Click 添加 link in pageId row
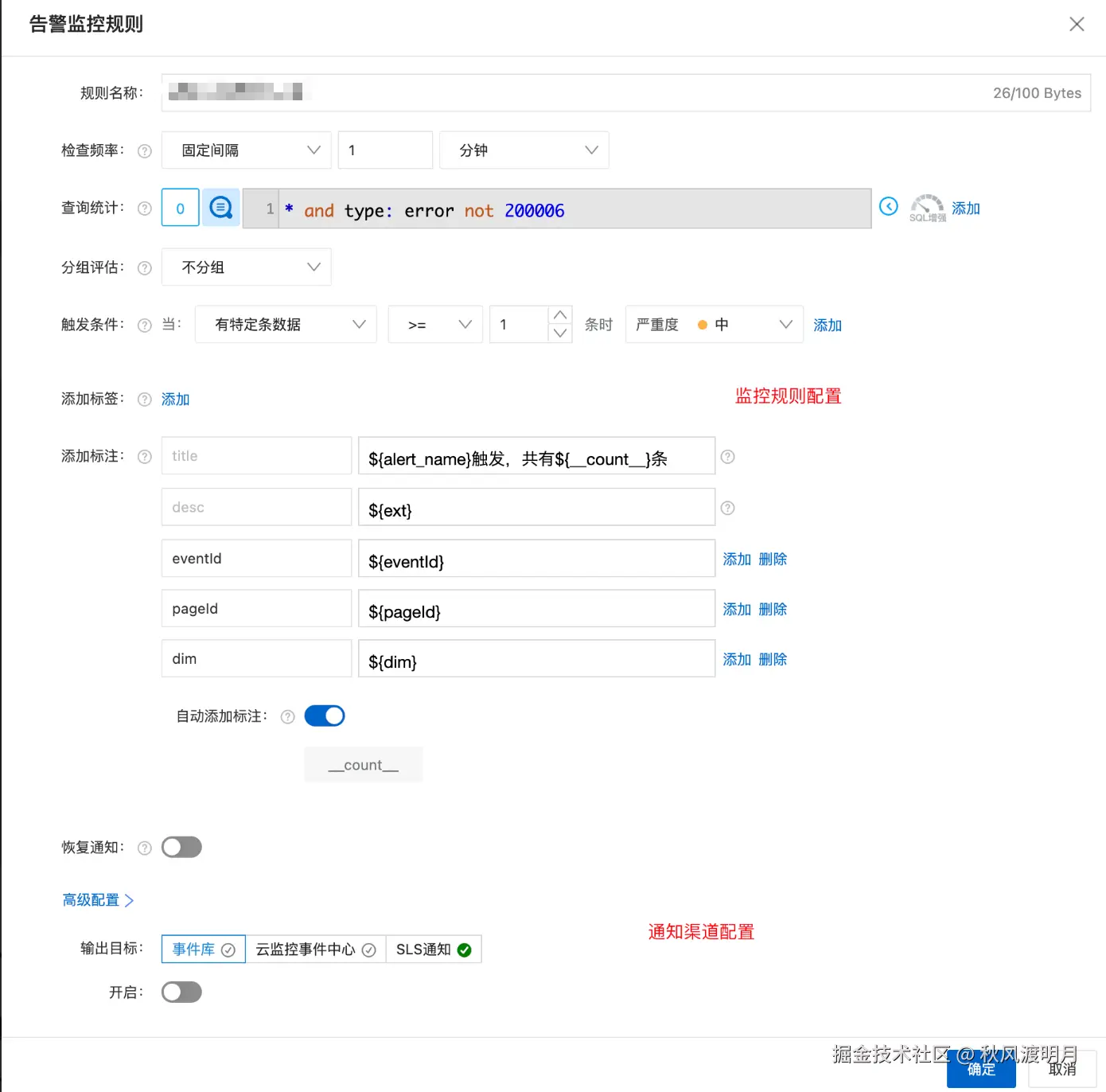Screen dimensions: 1106x1092 click(737, 610)
